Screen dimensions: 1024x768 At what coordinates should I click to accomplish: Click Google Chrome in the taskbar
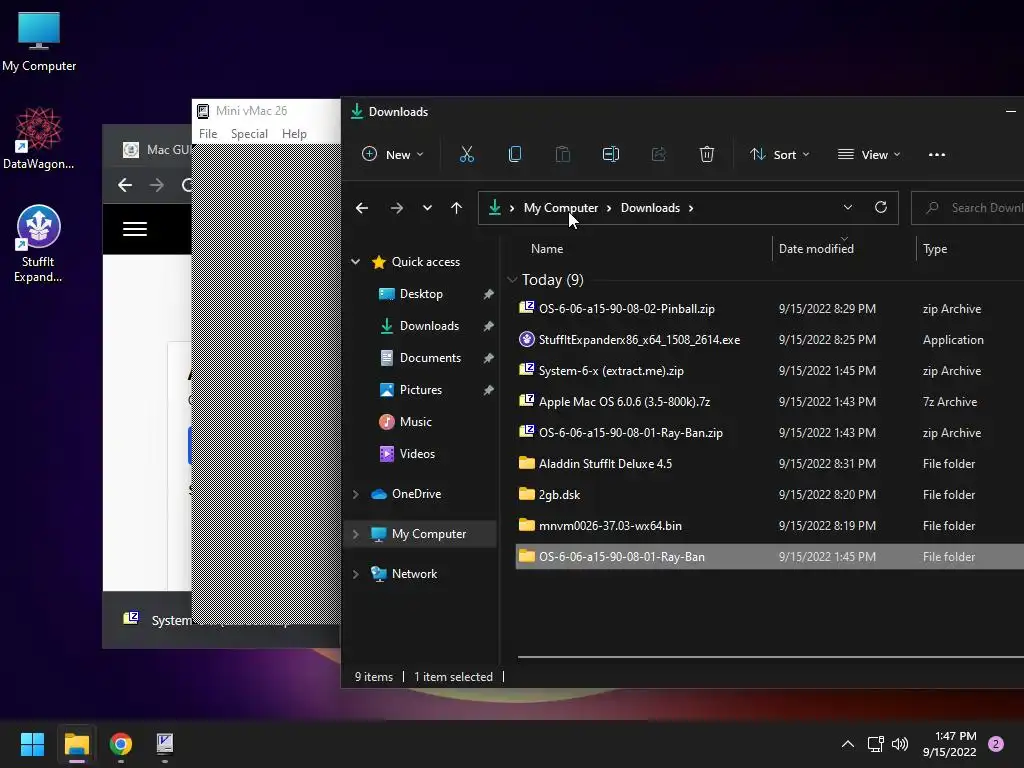(121, 744)
